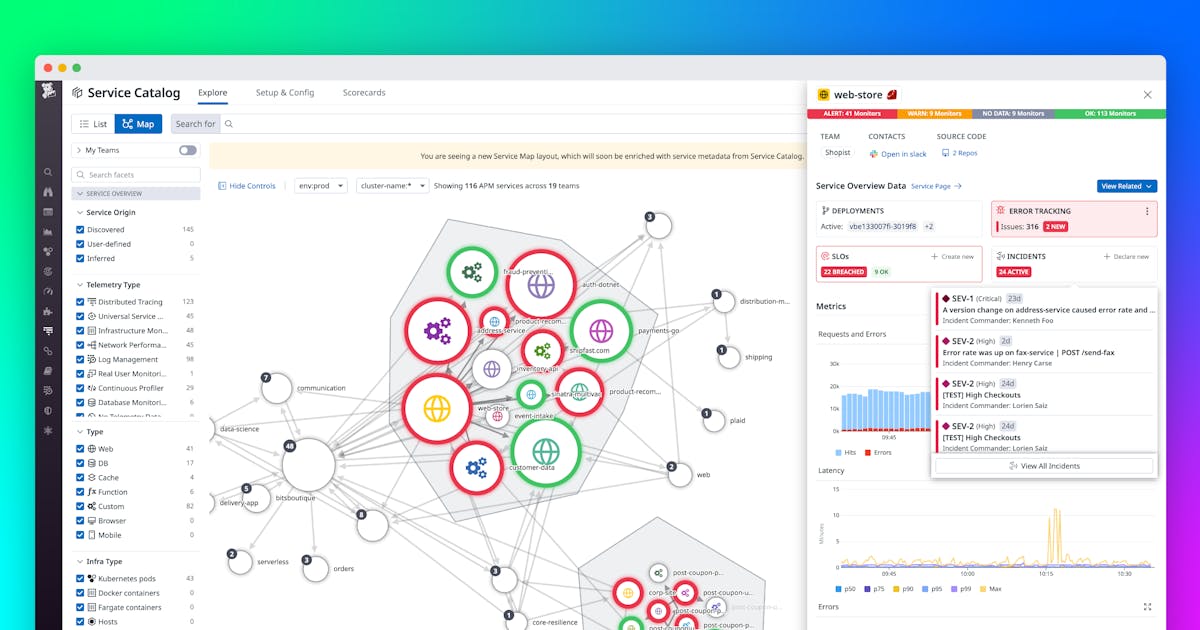Viewport: 1200px width, 630px height.
Task: Open the Service Catalog graph icon next to title
Action: pyautogui.click(x=77, y=92)
